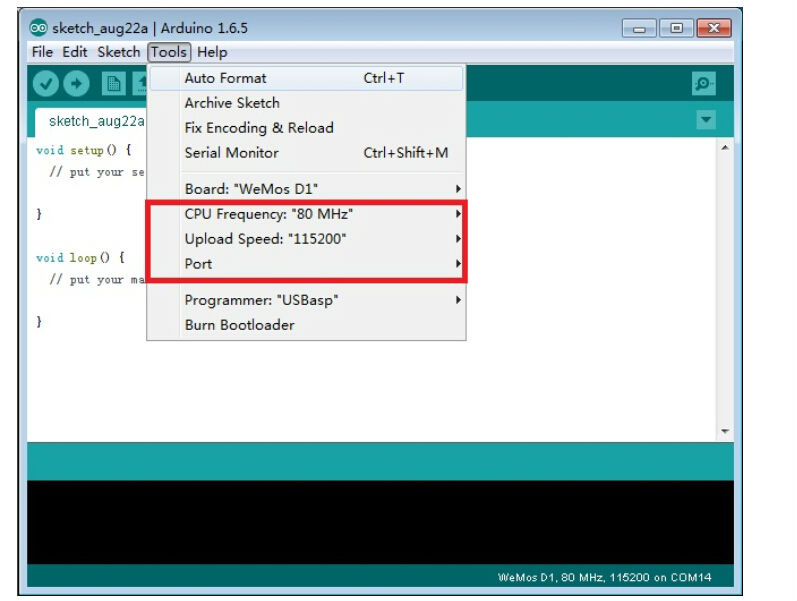
Task: Click Burn Bootloader menu item
Action: pos(240,325)
